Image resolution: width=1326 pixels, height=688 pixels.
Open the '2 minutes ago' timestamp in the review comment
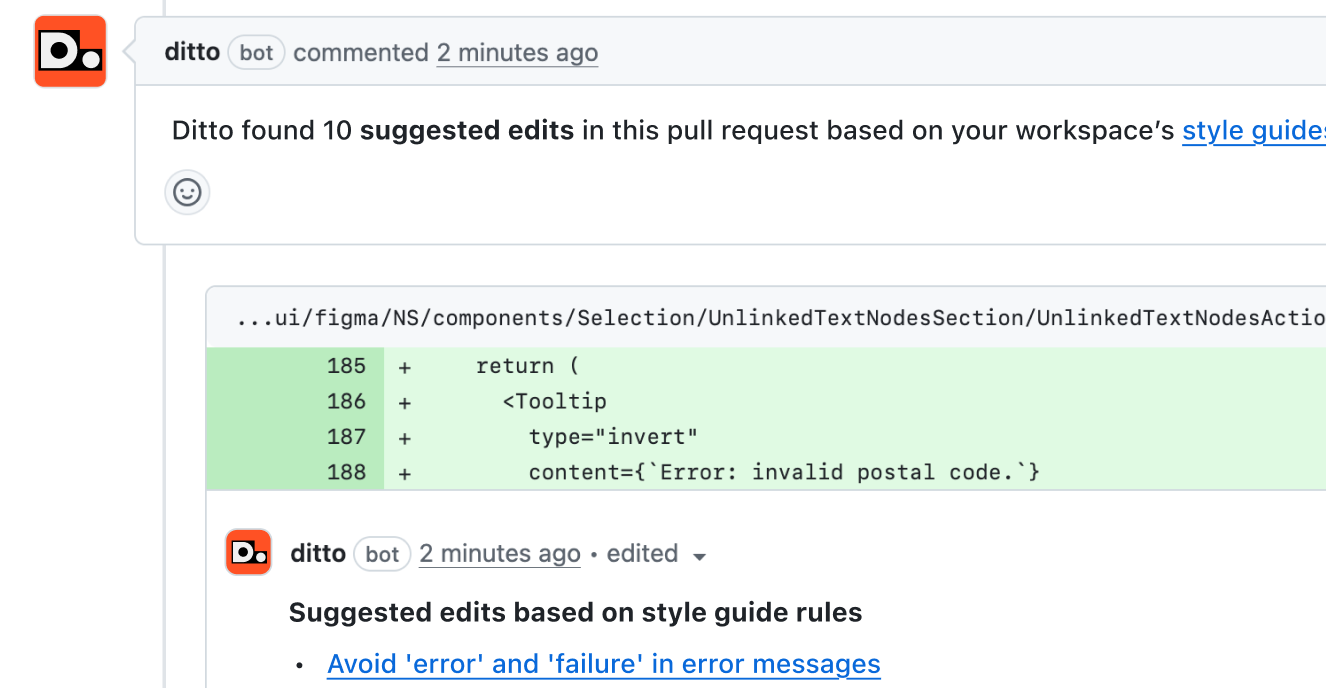[x=500, y=554]
